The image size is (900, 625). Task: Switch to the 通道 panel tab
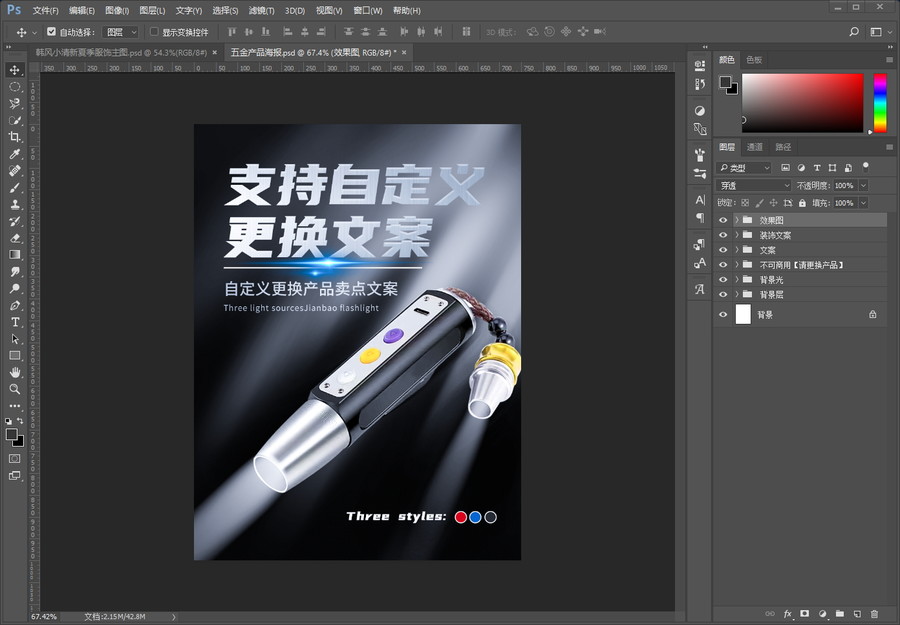pyautogui.click(x=754, y=147)
